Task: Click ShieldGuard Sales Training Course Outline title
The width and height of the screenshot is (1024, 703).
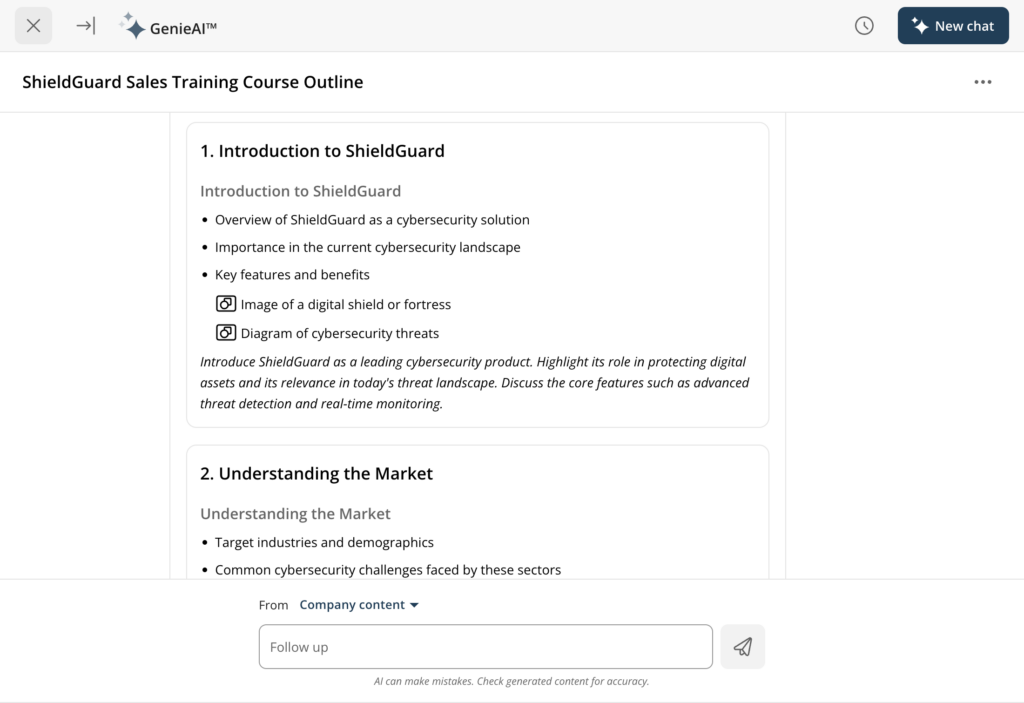Action: (193, 82)
